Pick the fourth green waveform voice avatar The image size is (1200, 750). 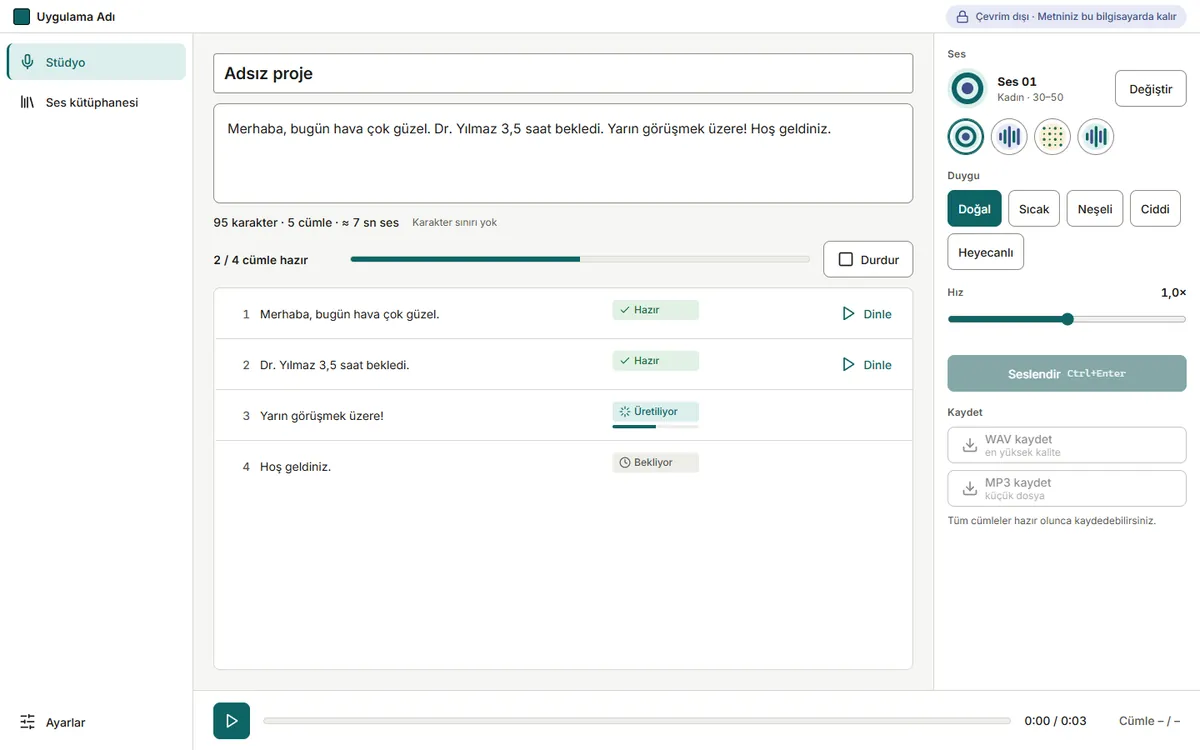click(1096, 136)
